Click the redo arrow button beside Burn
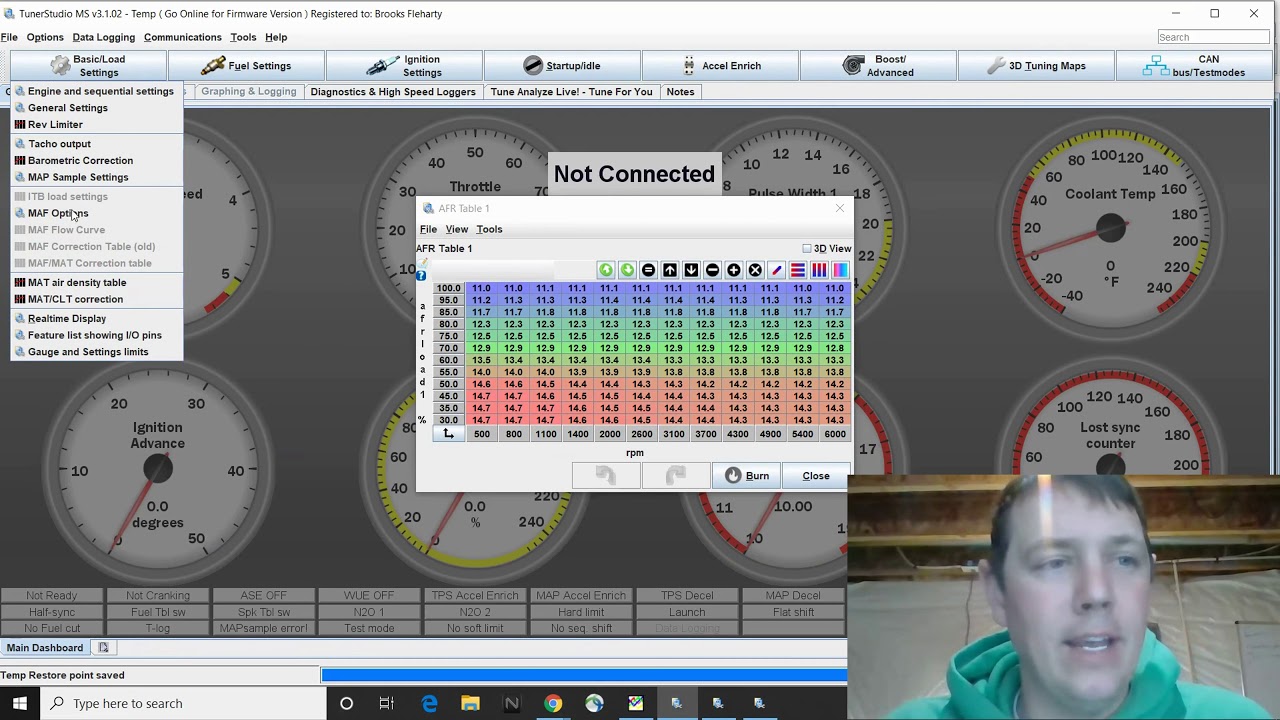 click(675, 476)
